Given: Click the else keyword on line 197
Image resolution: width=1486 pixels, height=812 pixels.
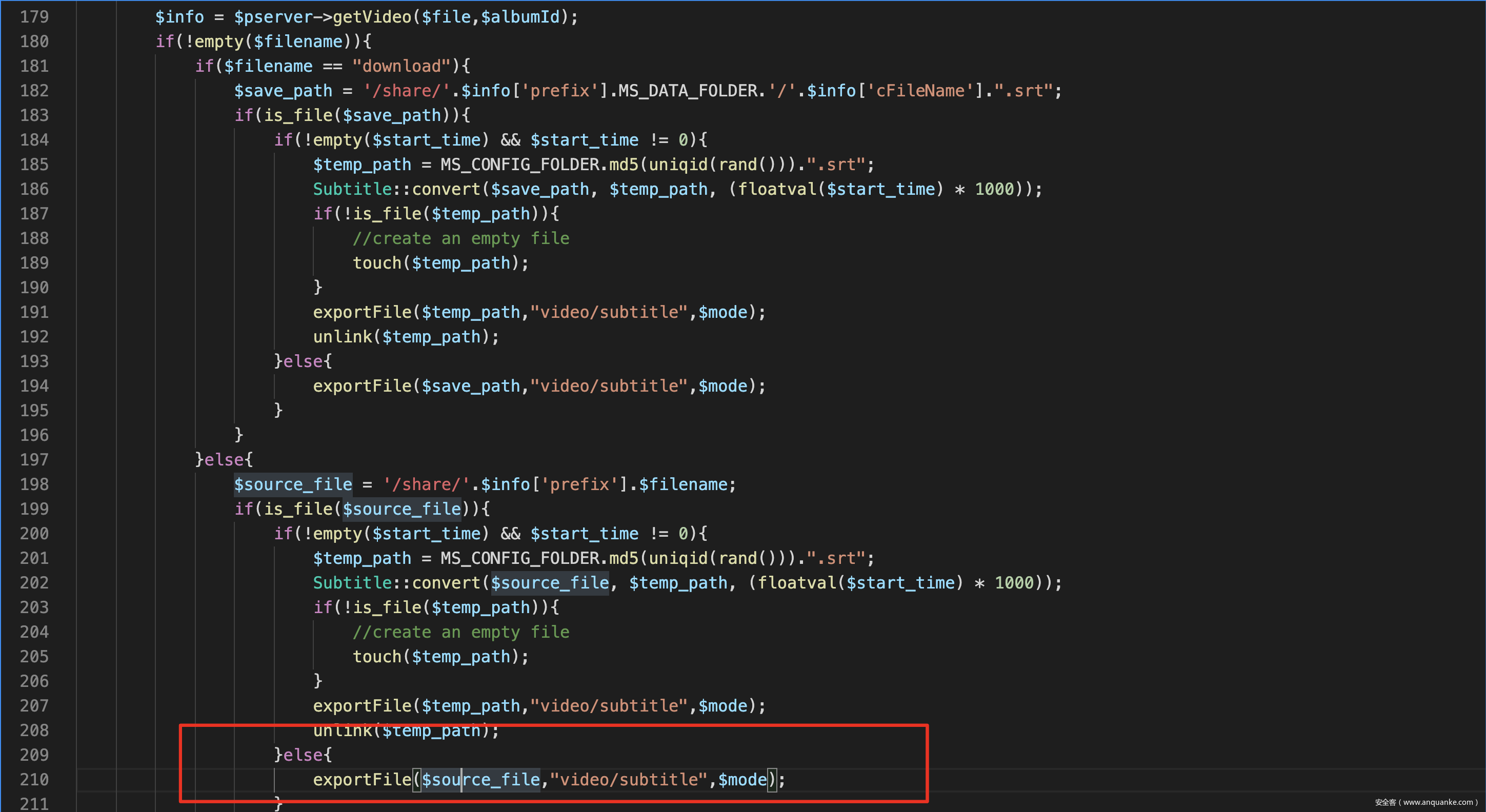Looking at the screenshot, I should tap(225, 460).
